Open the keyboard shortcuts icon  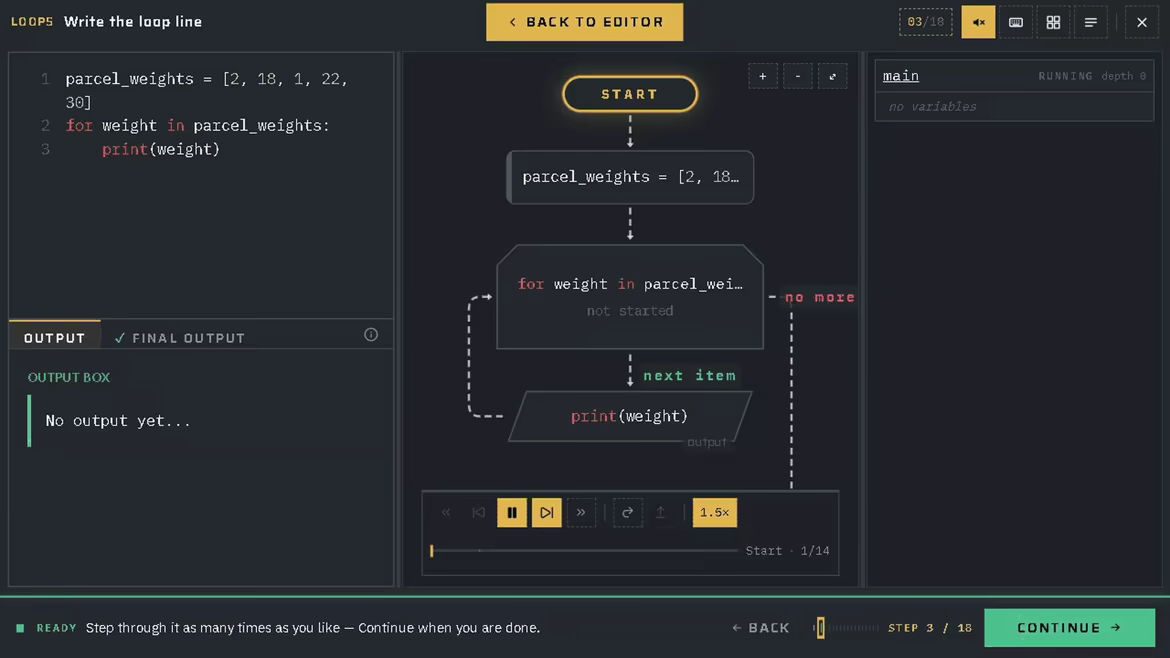(1016, 22)
